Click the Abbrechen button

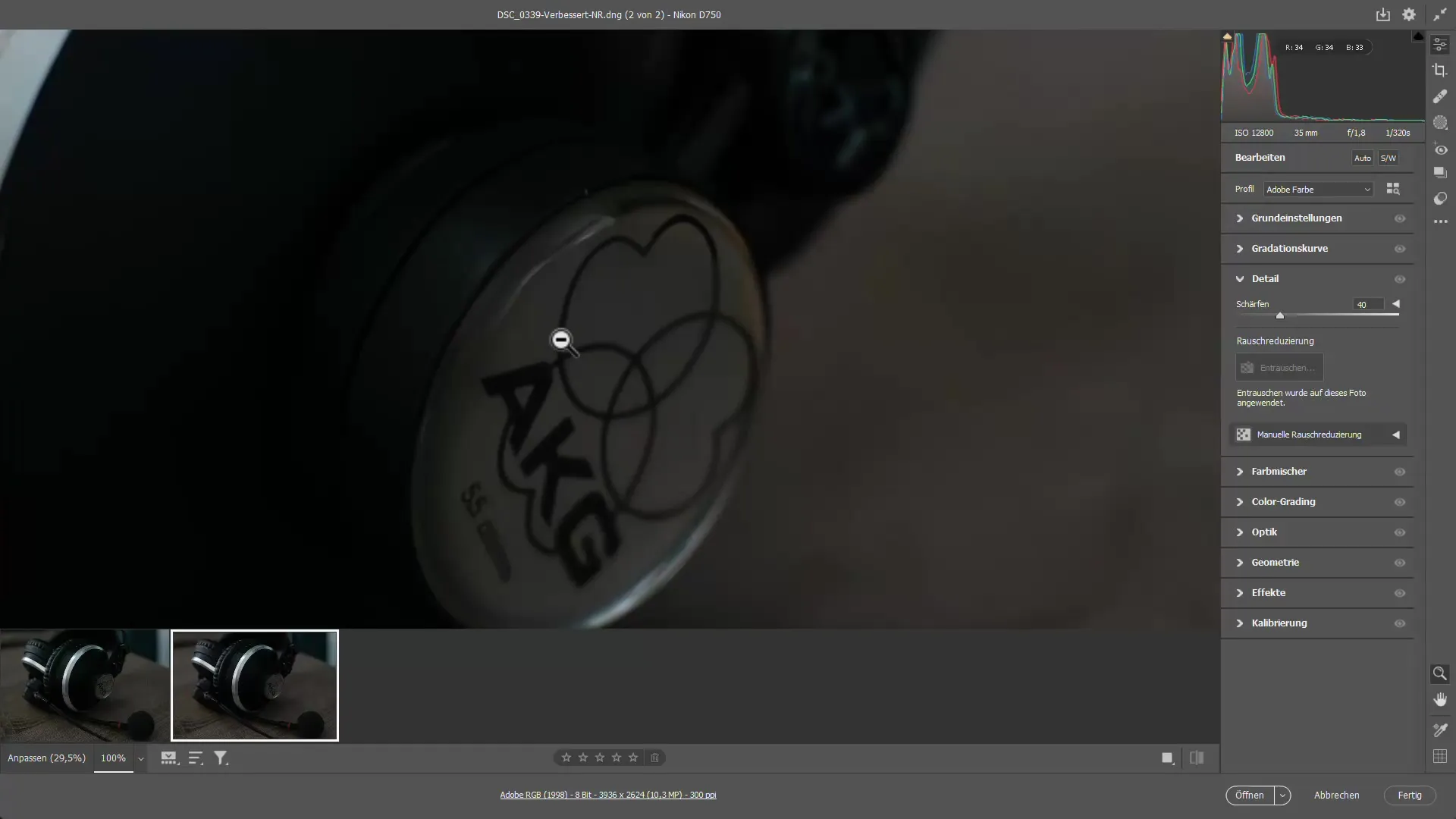pos(1337,795)
